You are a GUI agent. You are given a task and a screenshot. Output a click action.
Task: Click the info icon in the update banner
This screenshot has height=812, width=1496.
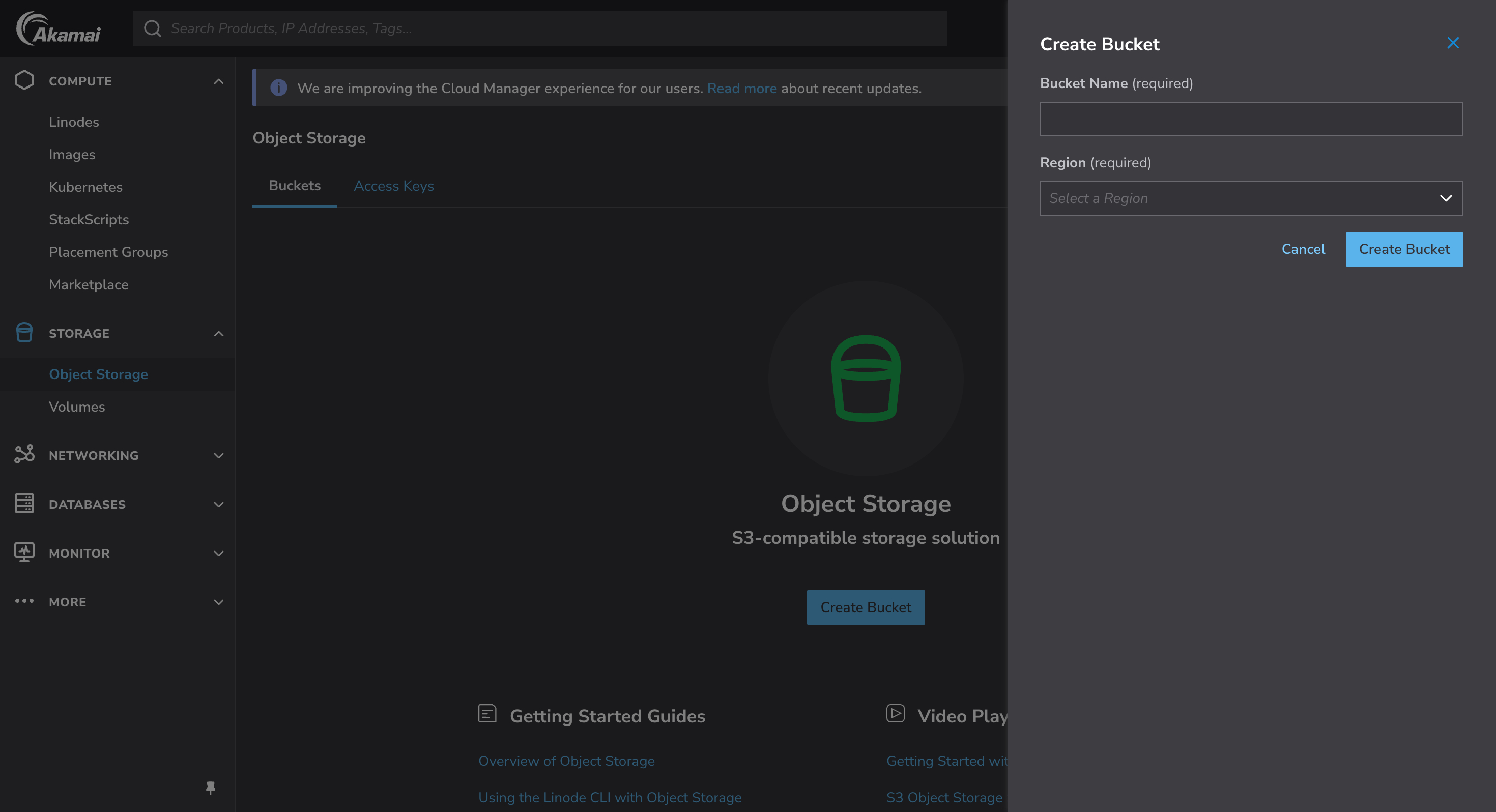[279, 88]
